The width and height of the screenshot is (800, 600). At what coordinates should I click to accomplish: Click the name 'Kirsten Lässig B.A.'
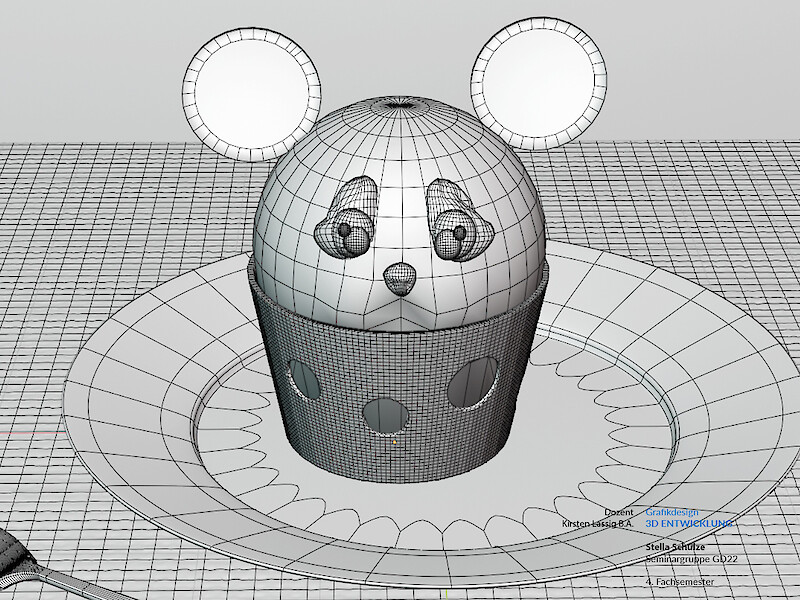pyautogui.click(x=597, y=523)
